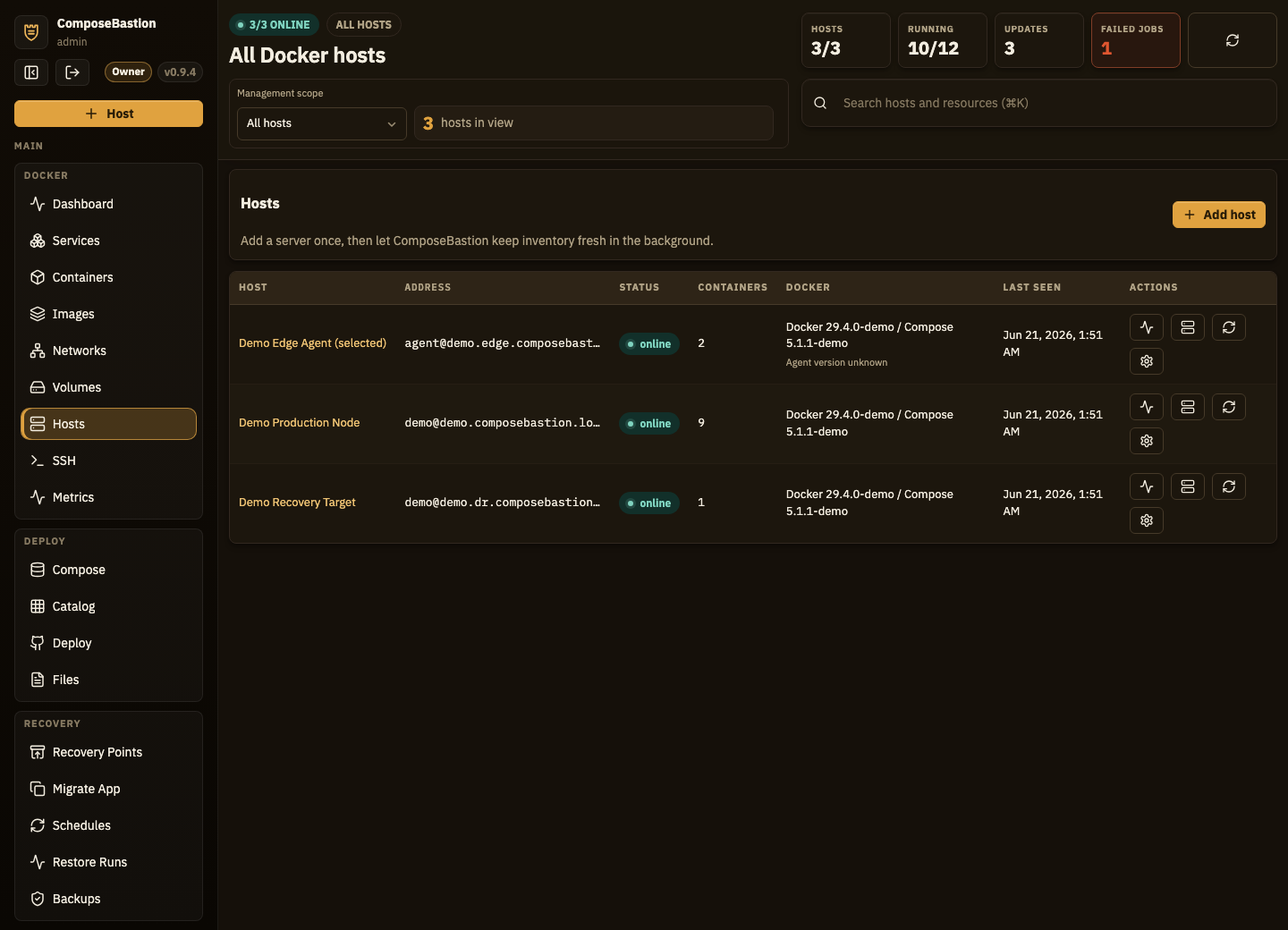Click the agent@demo.edge address cell
Screen dimensions: 1288x930
coord(502,343)
